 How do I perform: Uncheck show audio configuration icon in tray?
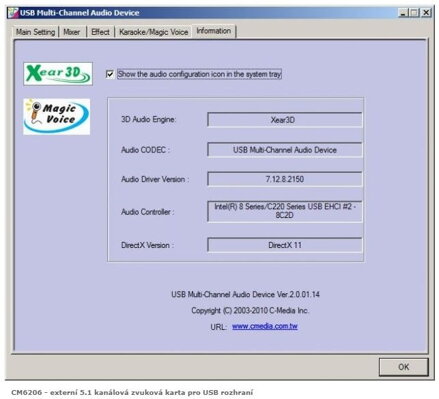pos(110,74)
